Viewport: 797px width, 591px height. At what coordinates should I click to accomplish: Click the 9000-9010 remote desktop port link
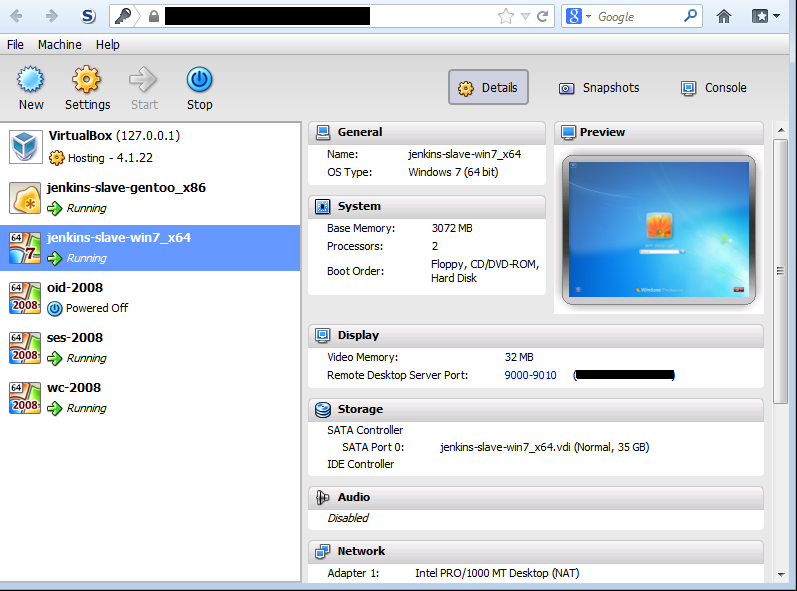point(530,375)
